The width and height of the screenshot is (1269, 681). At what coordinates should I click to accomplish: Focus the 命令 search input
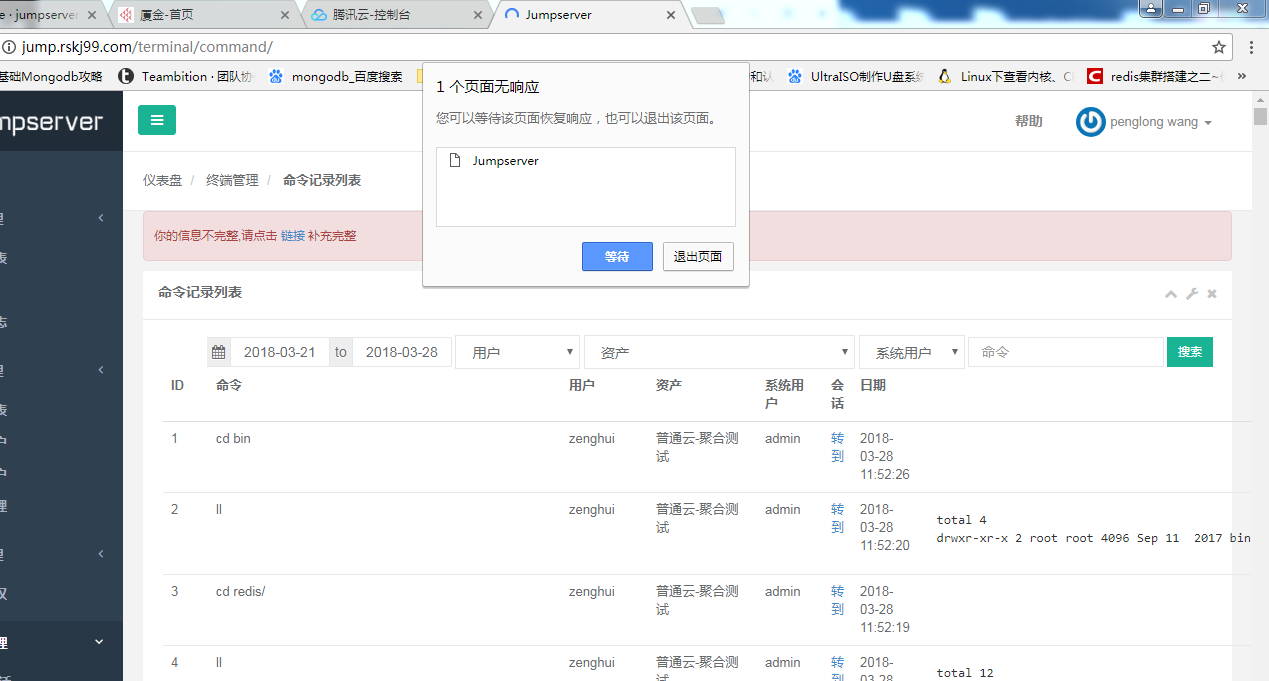point(1065,352)
